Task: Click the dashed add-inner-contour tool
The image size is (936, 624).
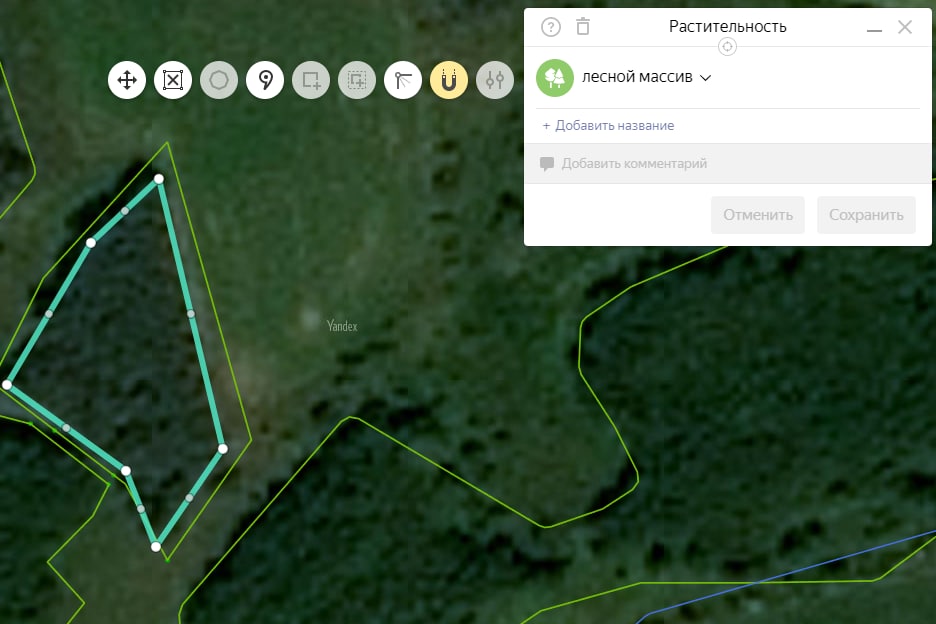Action: click(x=357, y=80)
